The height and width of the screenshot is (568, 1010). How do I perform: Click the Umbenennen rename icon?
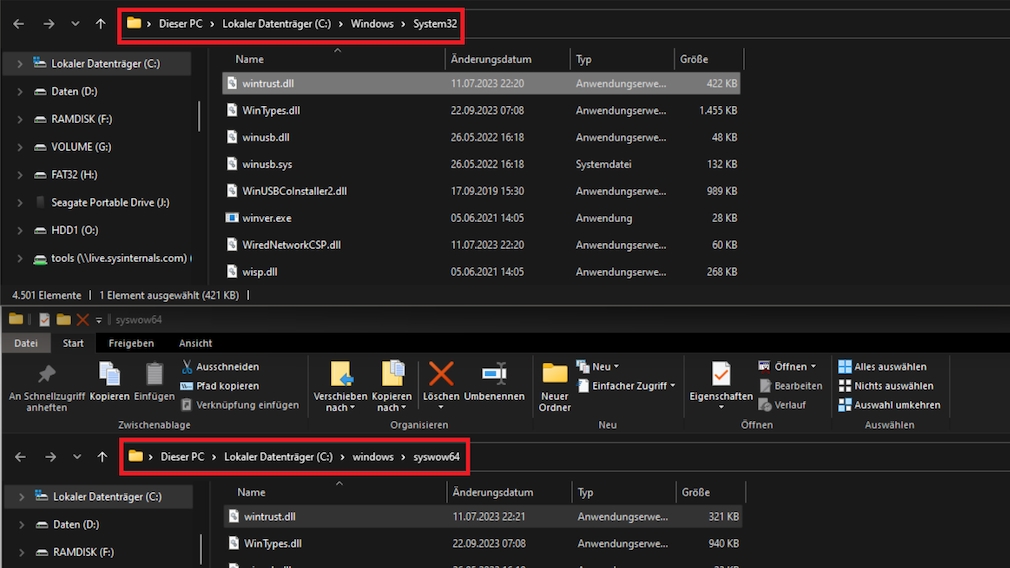(494, 375)
